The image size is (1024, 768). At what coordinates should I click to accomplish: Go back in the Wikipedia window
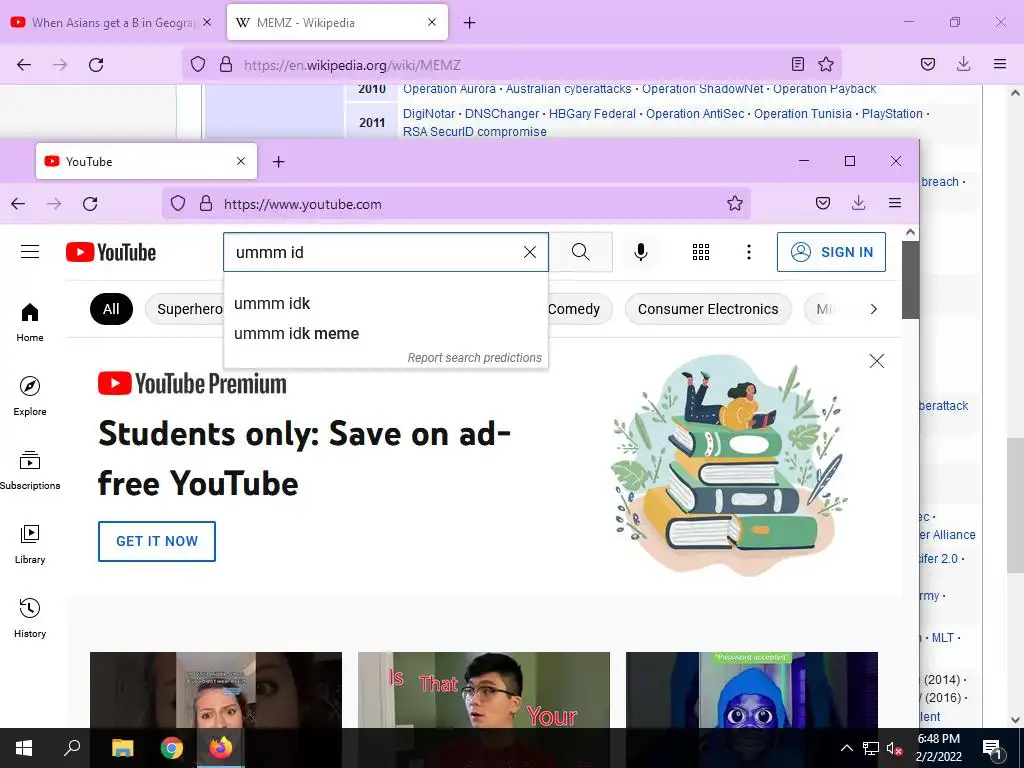(24, 65)
